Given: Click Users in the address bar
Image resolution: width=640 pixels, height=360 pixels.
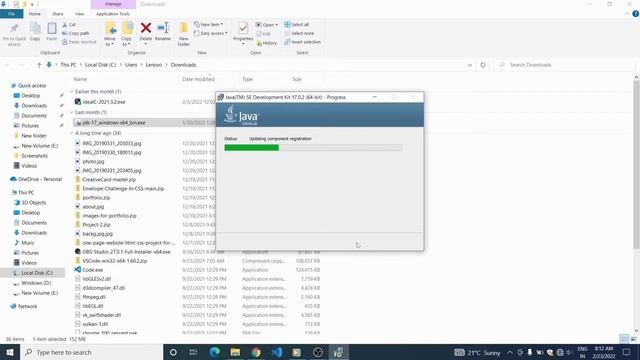Looking at the screenshot, I should click(131, 65).
